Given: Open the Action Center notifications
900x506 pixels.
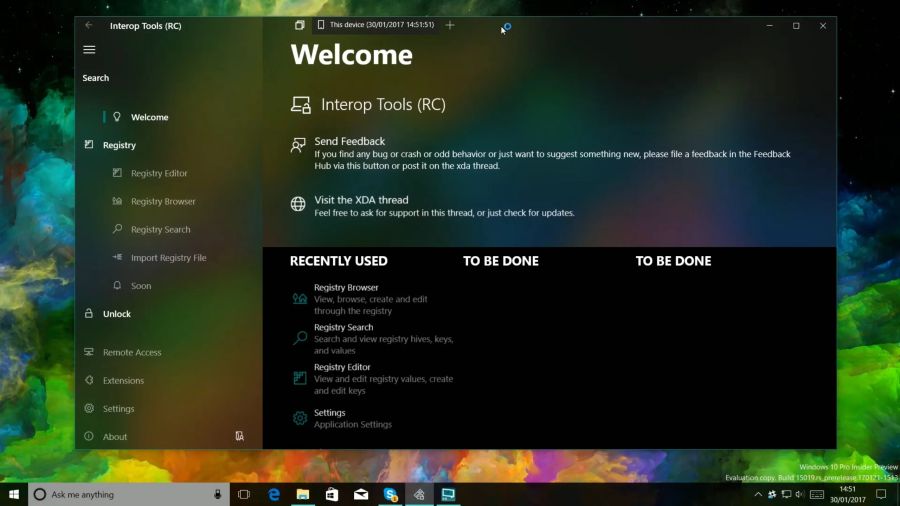Looking at the screenshot, I should pos(881,495).
